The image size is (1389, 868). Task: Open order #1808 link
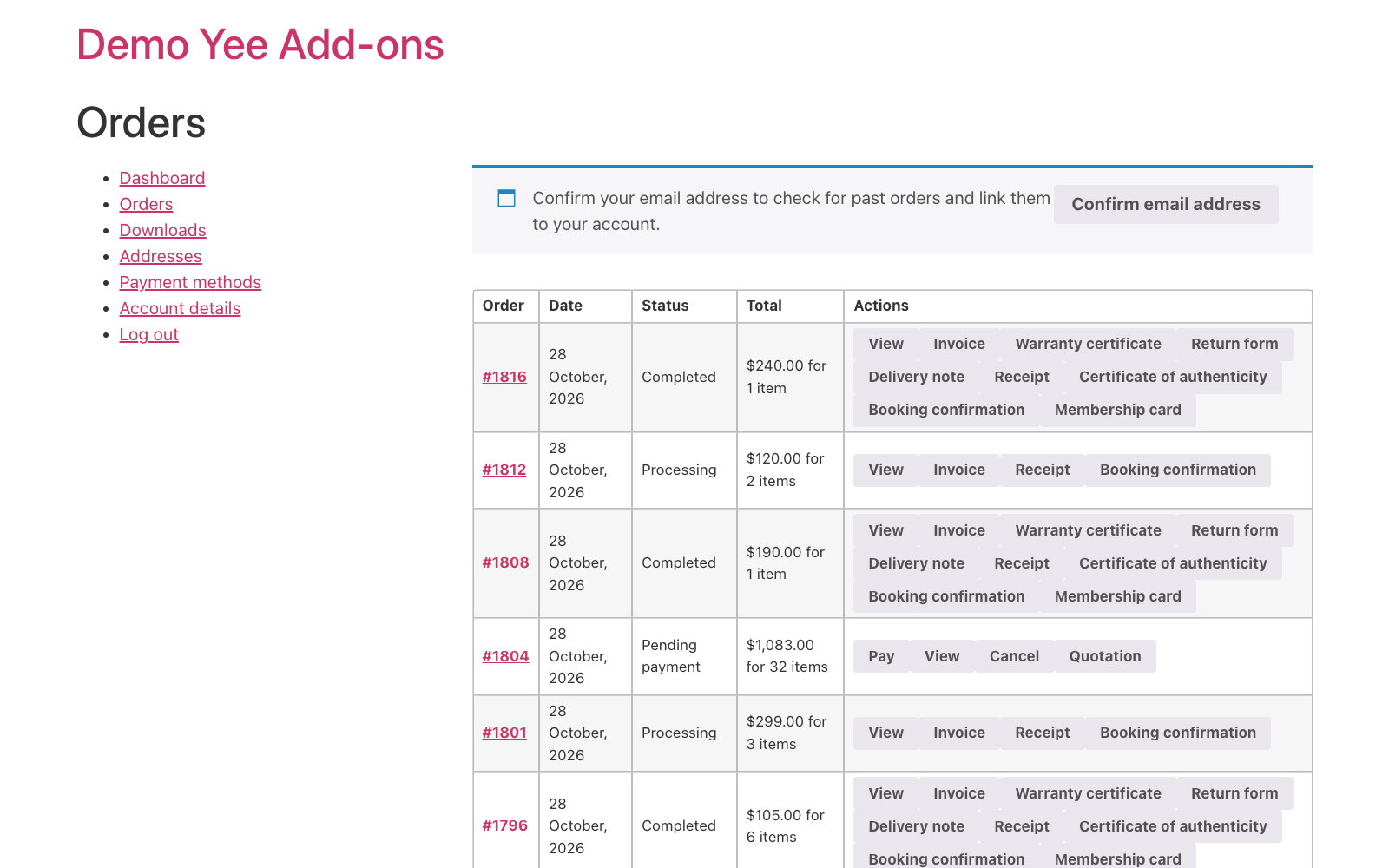505,562
